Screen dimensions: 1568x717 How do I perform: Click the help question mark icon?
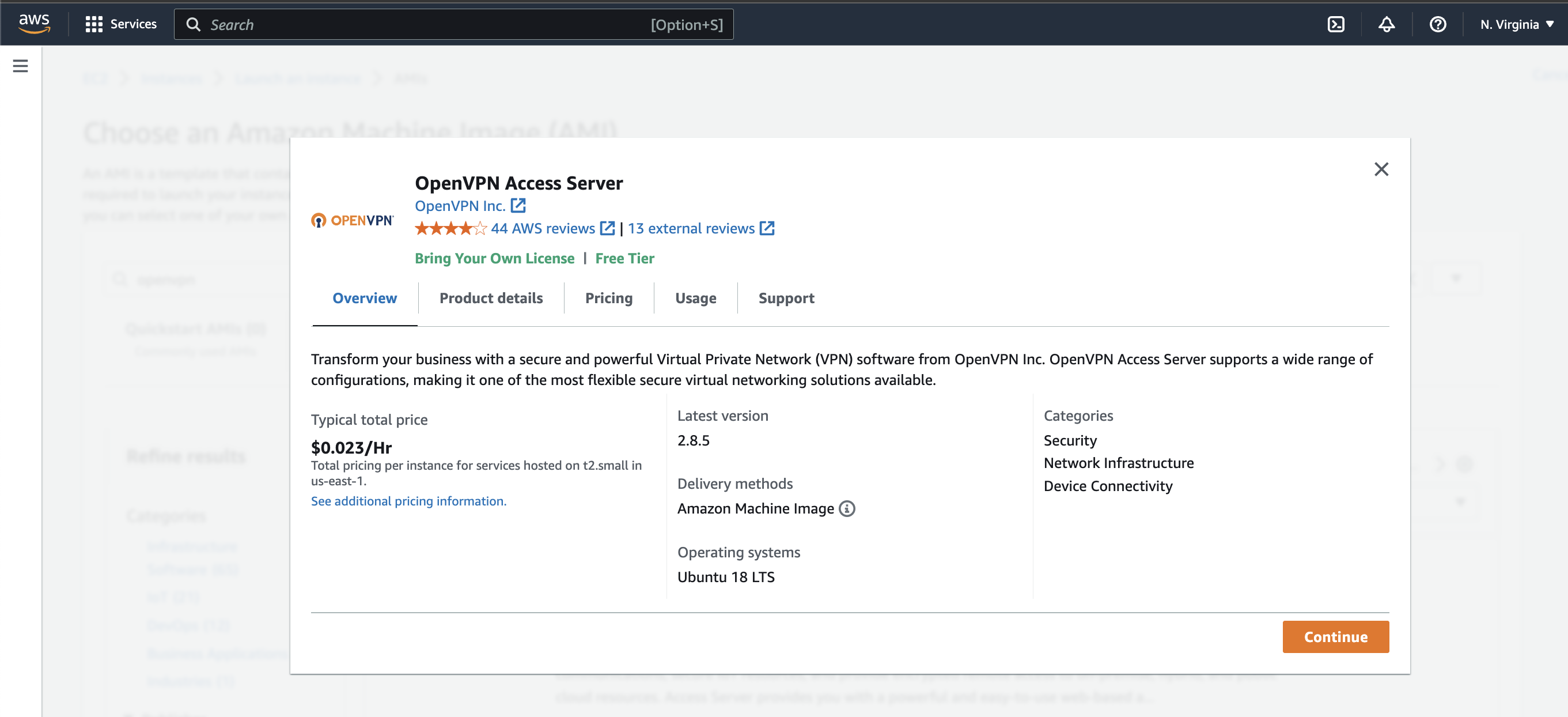pyautogui.click(x=1437, y=24)
